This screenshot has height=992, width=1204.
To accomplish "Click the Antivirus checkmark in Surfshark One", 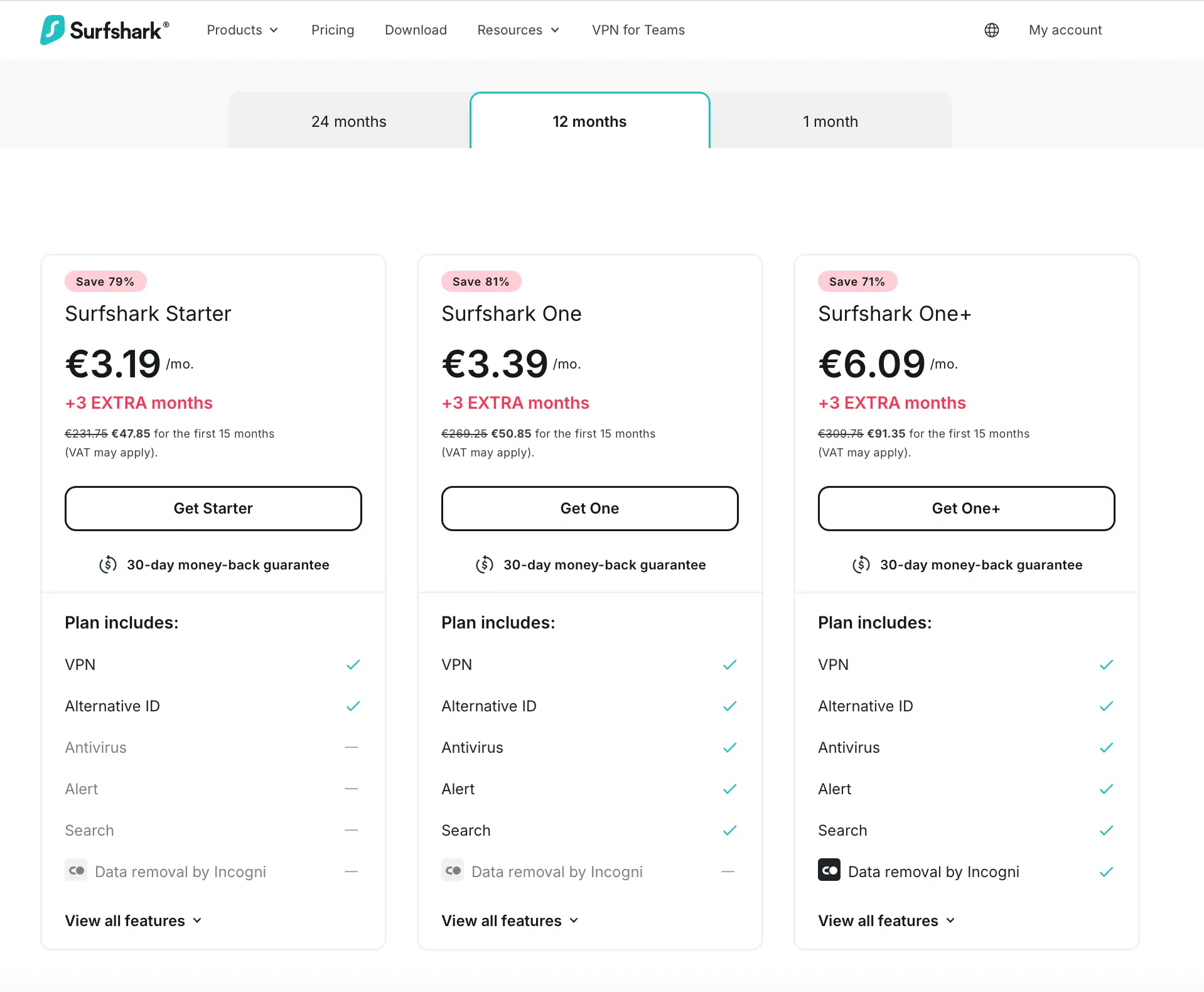I will click(729, 747).
